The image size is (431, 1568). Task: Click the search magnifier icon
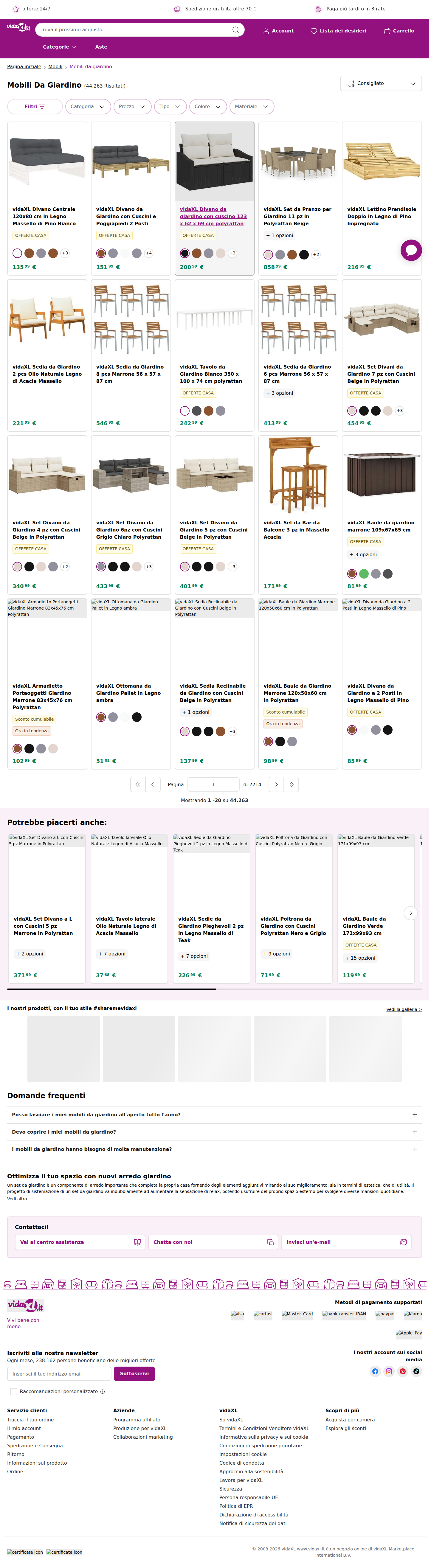(235, 30)
